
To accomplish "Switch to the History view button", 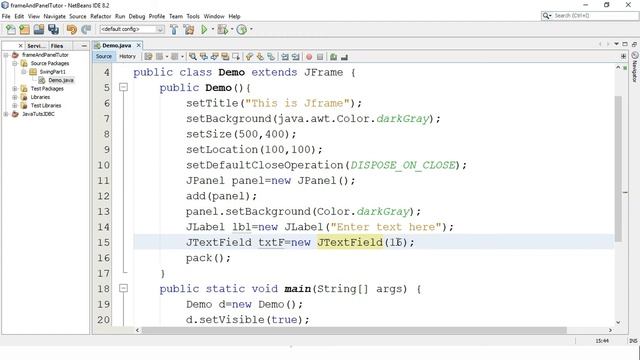I will point(127,56).
